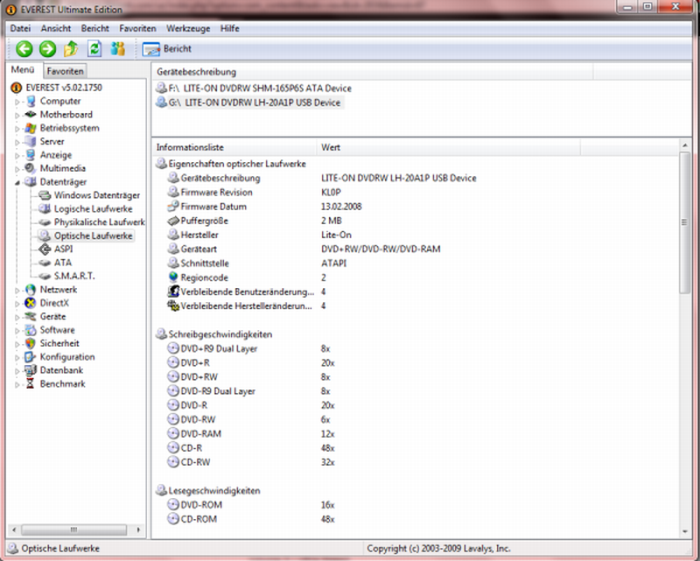
Task: Expand the Betriebssystem tree node
Action: (x=17, y=129)
